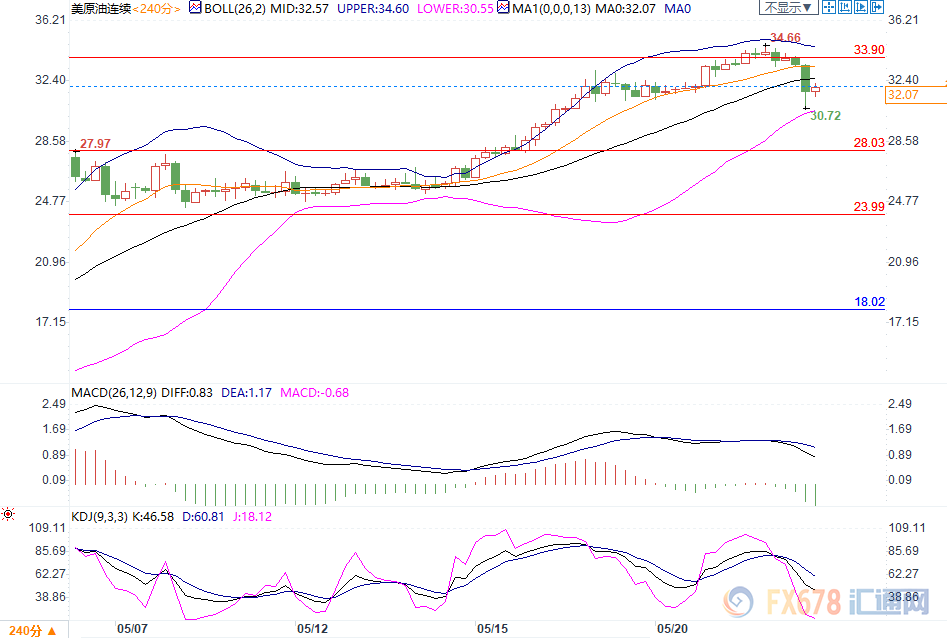Click the 05/07 date on the time axis
Screen dimensions: 947x638
coord(132,628)
